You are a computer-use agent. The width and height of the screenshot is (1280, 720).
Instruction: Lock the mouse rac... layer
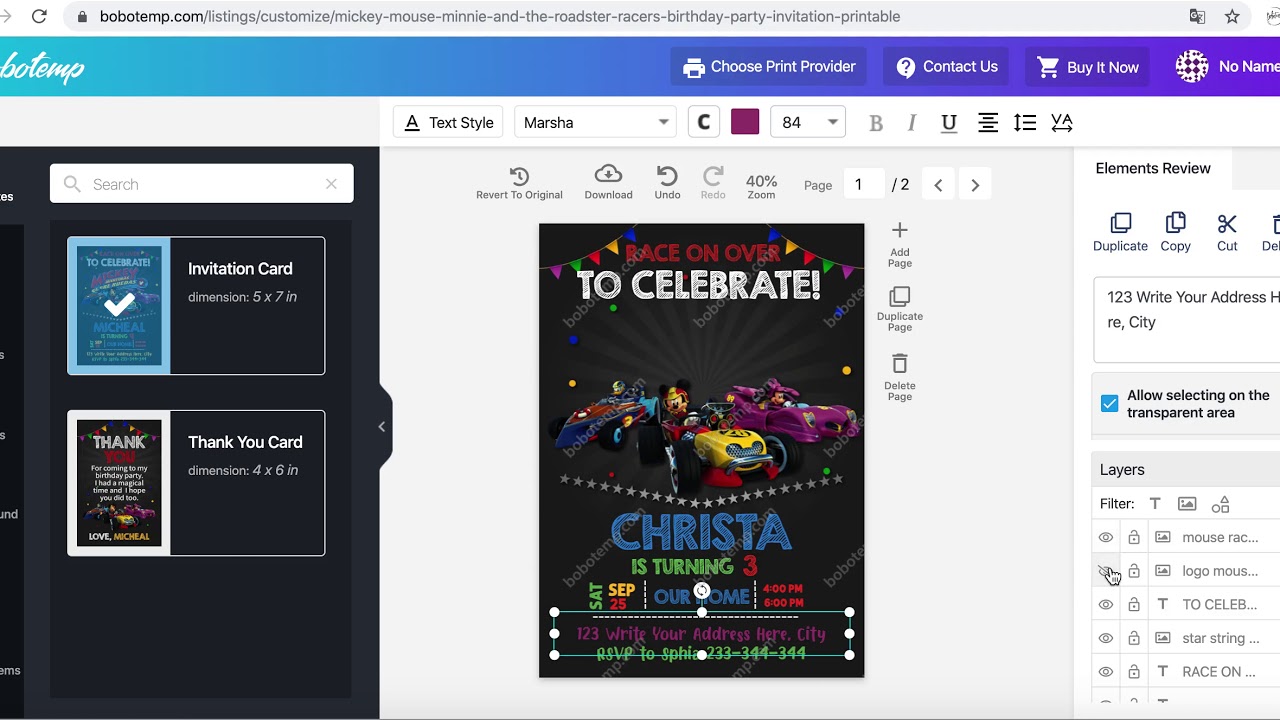coord(1134,537)
